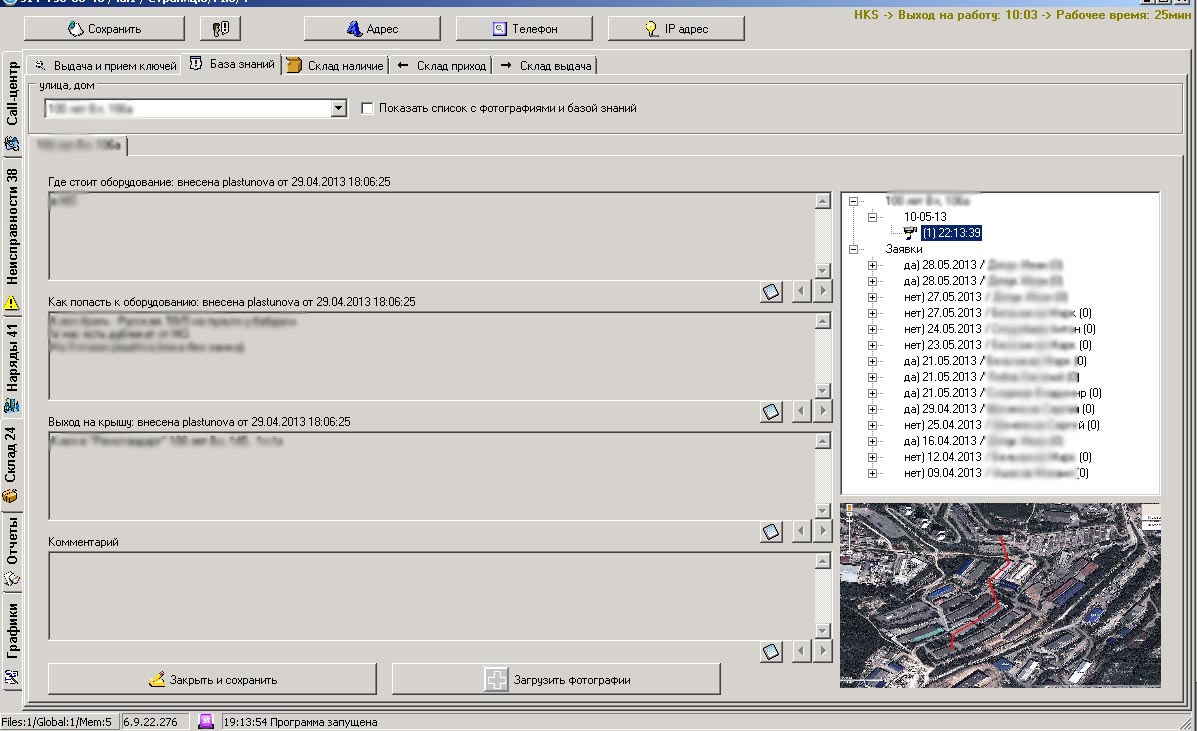1197x731 pixels.
Task: Click previous arrow under Выход на крышу
Action: coord(801,531)
